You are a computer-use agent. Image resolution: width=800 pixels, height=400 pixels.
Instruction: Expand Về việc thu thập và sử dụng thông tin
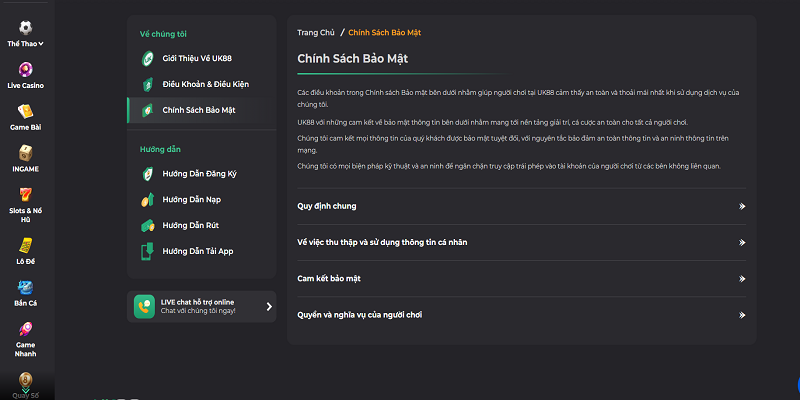pyautogui.click(x=519, y=242)
